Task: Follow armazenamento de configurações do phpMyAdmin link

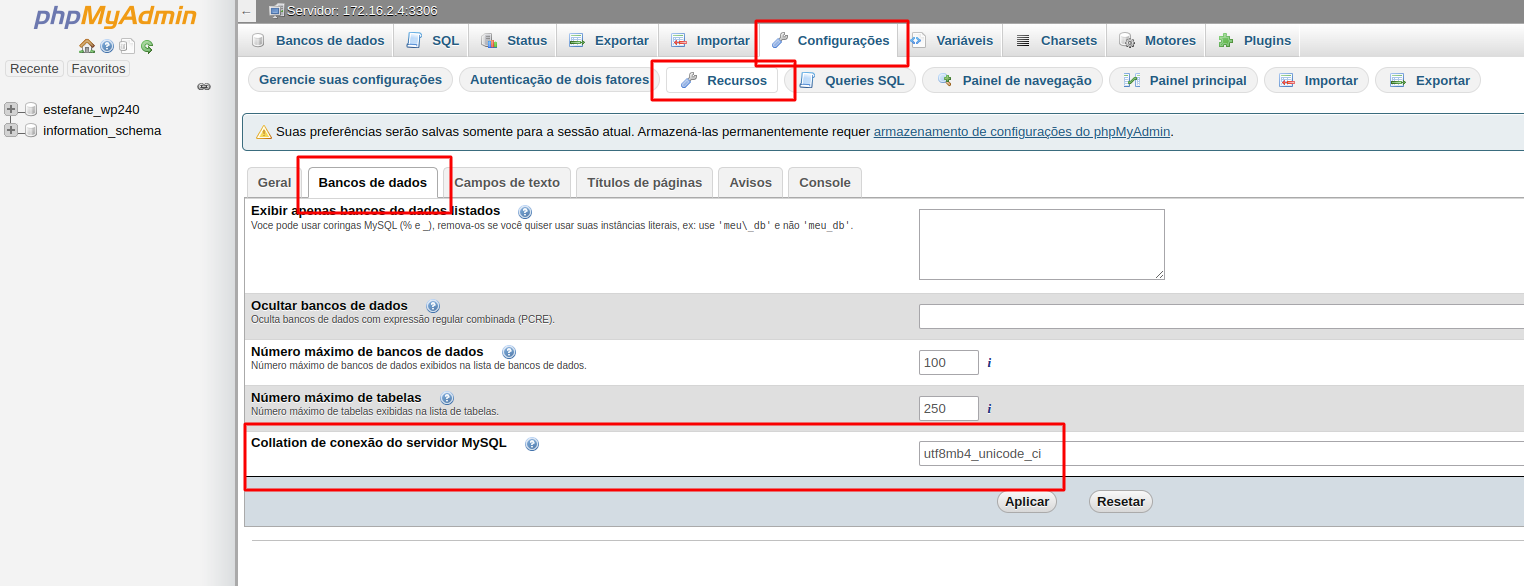Action: click(x=1022, y=131)
